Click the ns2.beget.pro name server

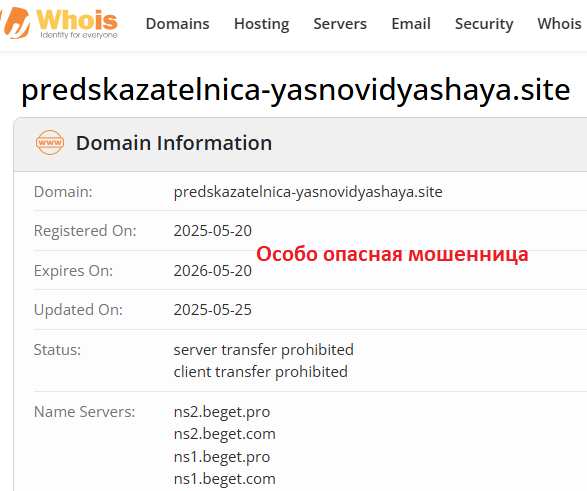point(222,412)
